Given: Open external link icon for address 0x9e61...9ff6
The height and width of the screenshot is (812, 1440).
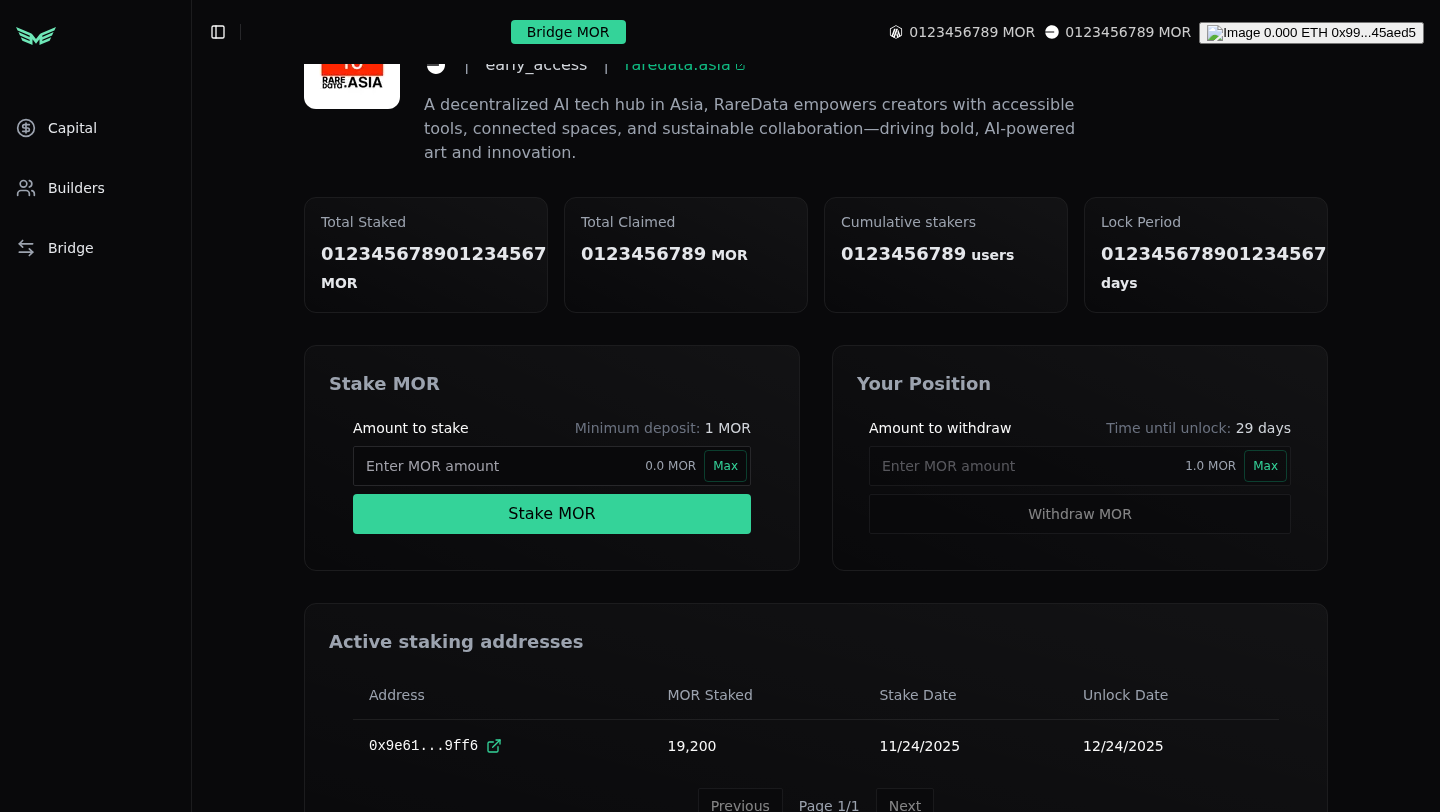Looking at the screenshot, I should [494, 746].
